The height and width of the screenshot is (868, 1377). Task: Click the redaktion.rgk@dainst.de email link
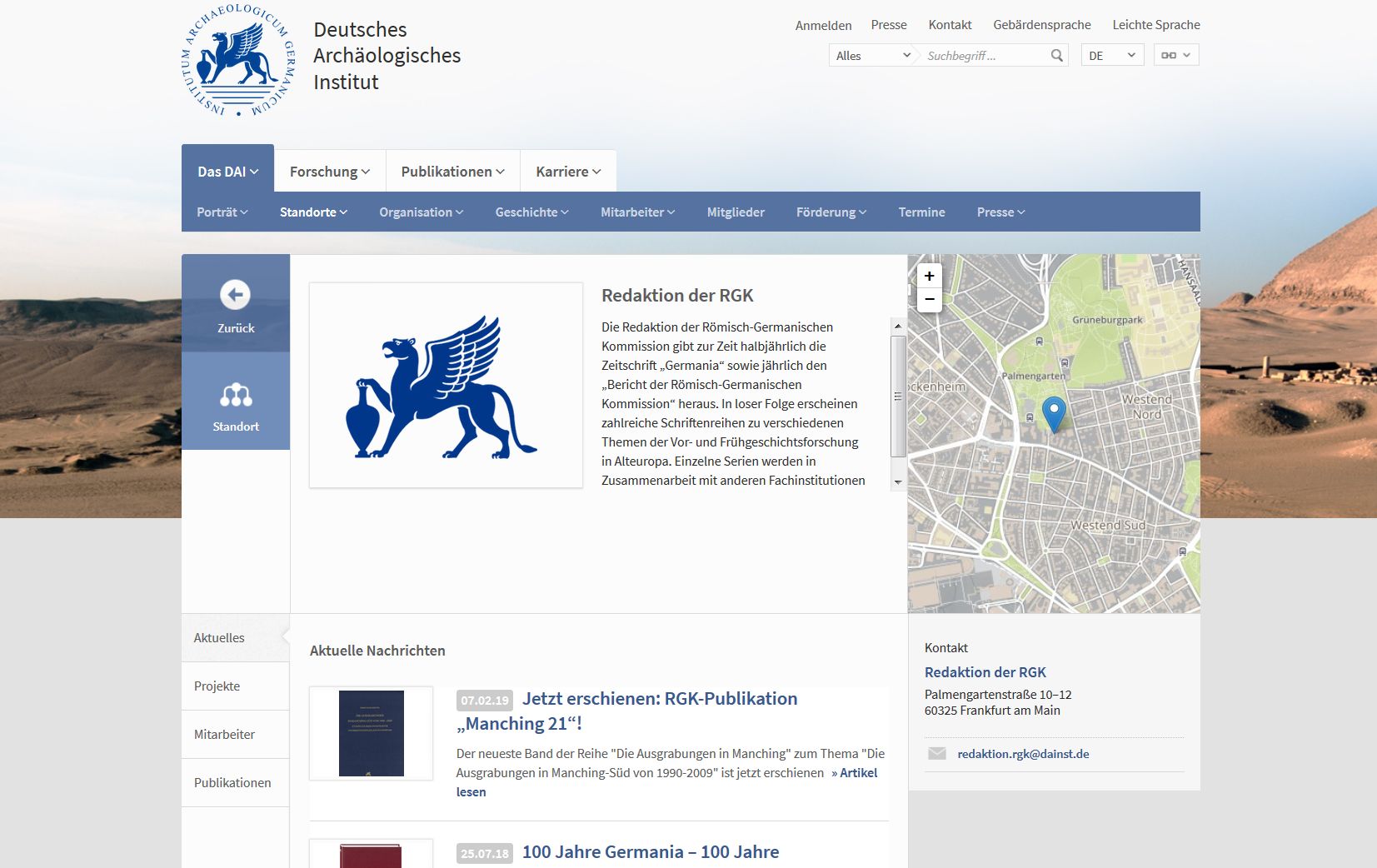(x=1023, y=754)
